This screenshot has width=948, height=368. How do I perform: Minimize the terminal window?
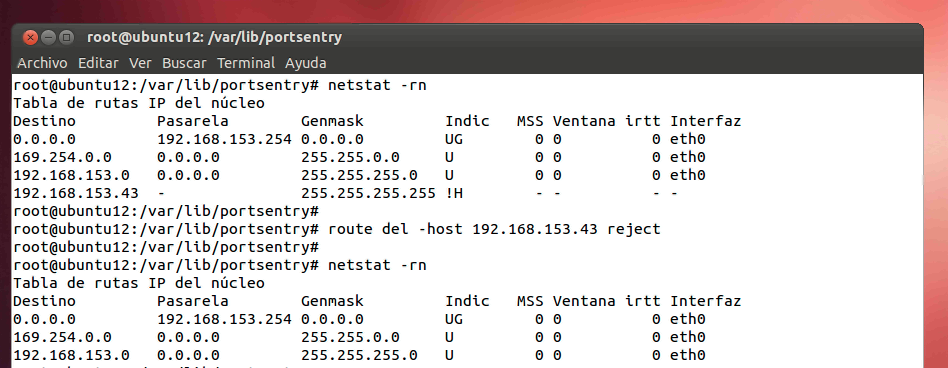coord(48,37)
